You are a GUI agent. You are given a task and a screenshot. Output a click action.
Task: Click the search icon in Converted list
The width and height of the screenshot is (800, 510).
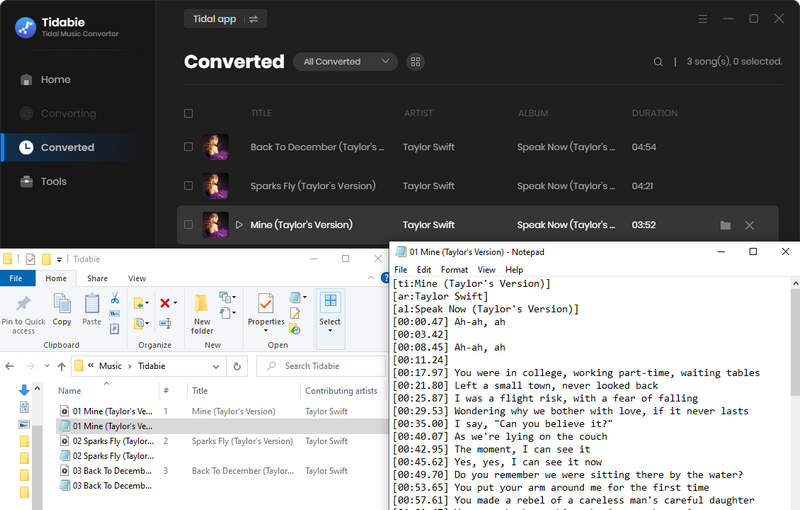tap(658, 62)
